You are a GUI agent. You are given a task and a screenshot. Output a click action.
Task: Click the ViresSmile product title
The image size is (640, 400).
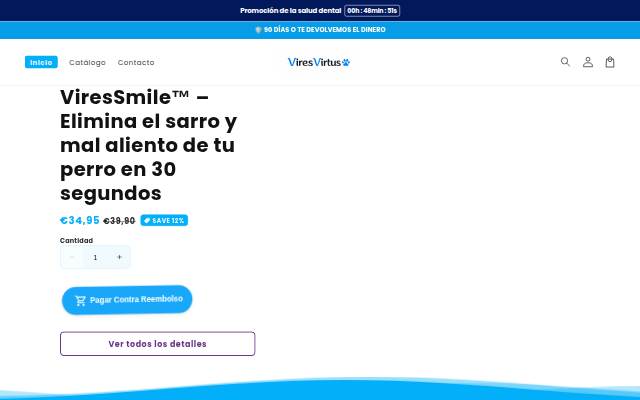click(x=149, y=145)
